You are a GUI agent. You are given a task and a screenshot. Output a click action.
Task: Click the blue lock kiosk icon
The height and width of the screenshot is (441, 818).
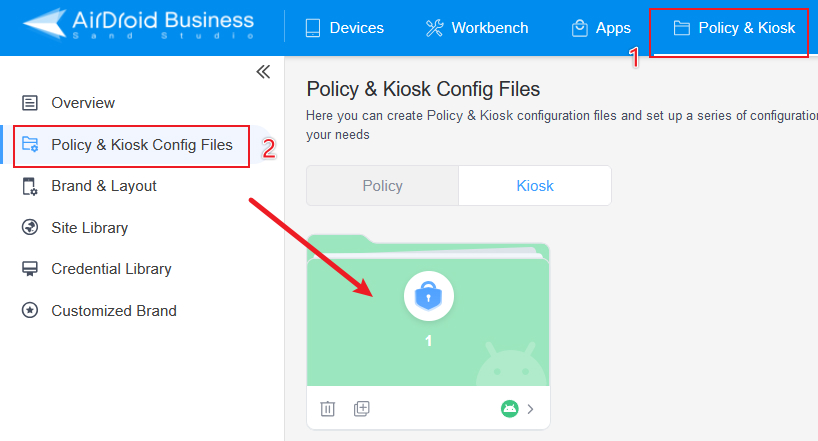[x=428, y=296]
